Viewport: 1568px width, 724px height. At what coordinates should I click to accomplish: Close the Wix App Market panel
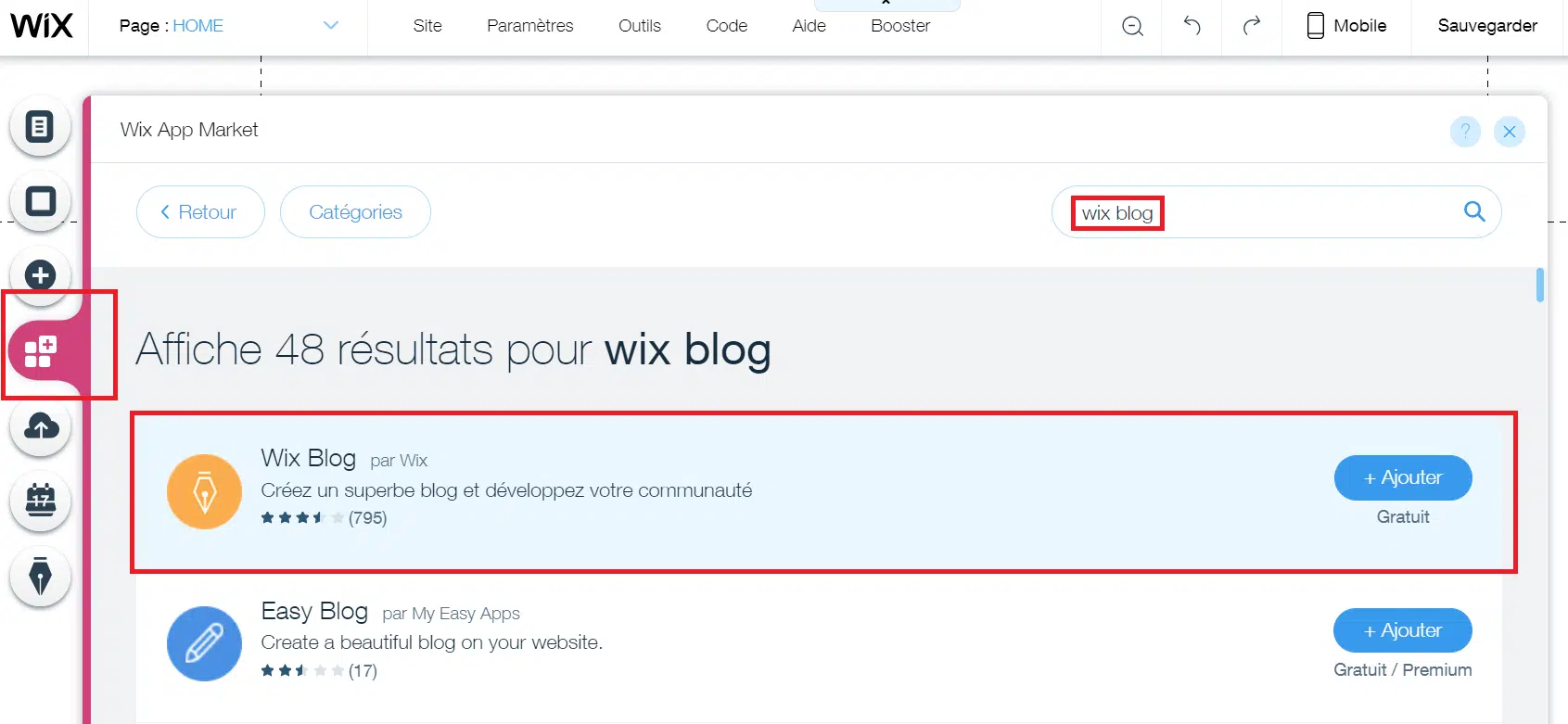pos(1510,132)
